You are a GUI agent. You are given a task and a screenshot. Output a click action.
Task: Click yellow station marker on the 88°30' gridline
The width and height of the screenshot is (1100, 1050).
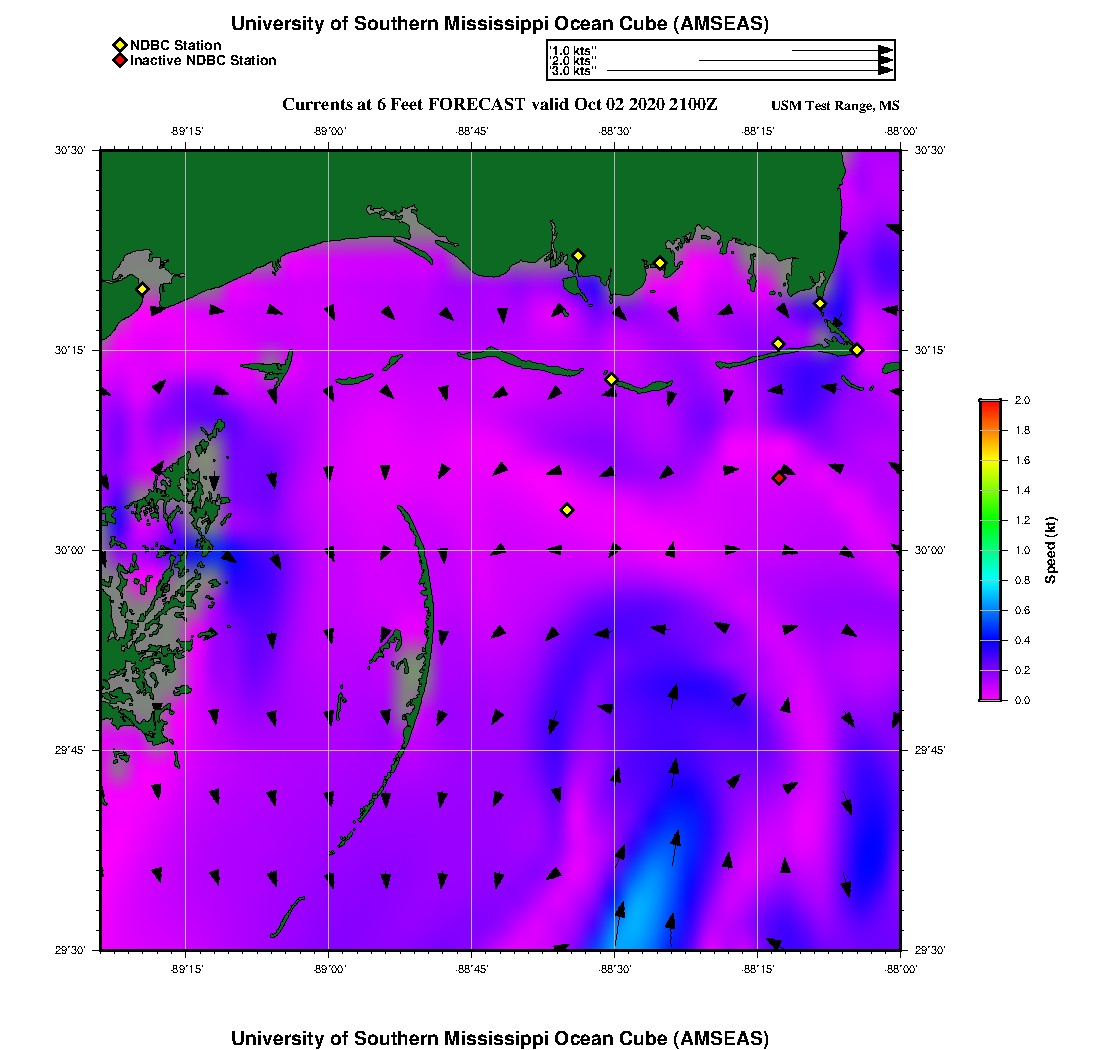(612, 379)
